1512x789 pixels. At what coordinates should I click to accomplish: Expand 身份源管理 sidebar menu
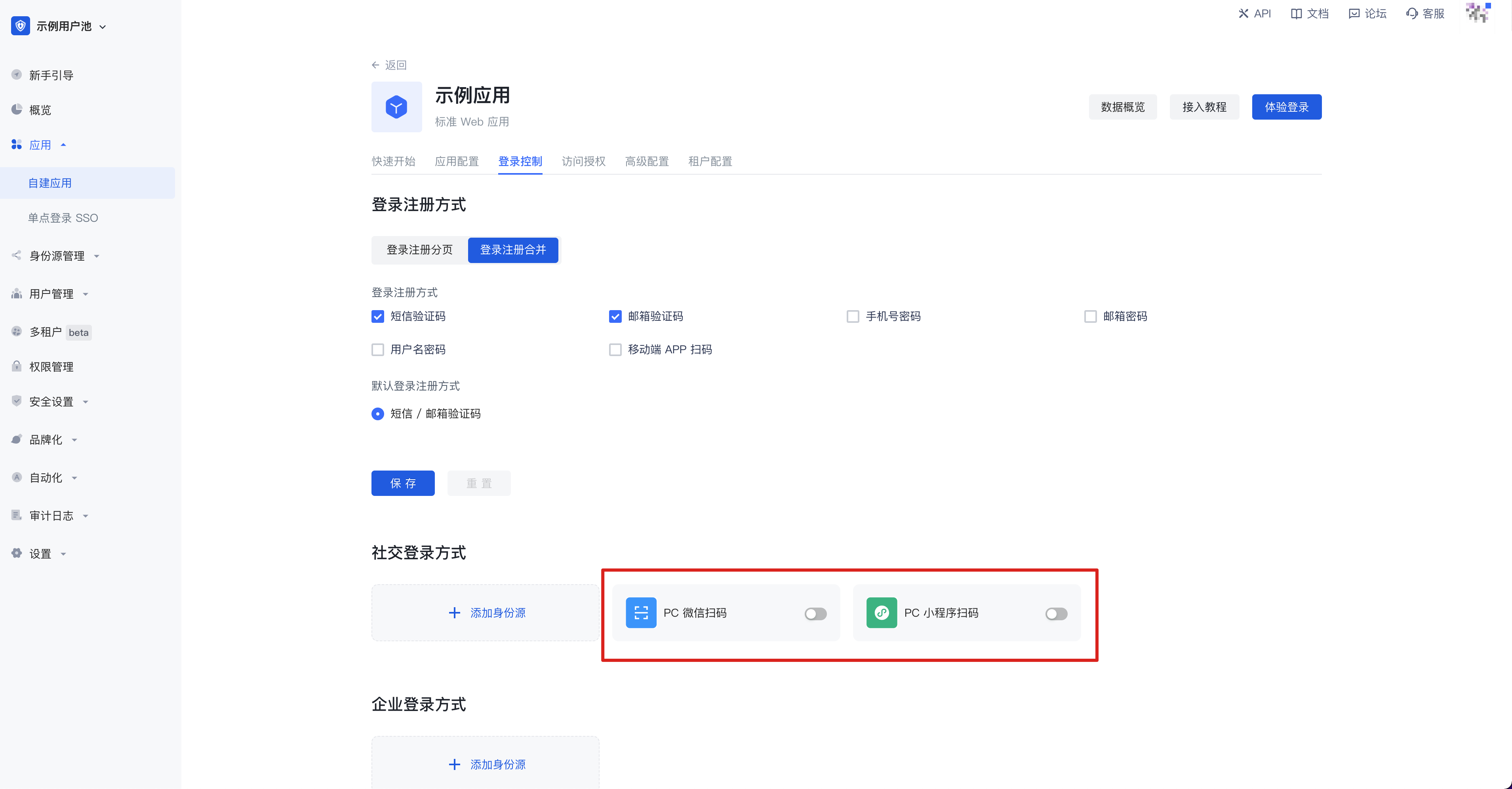[x=57, y=256]
